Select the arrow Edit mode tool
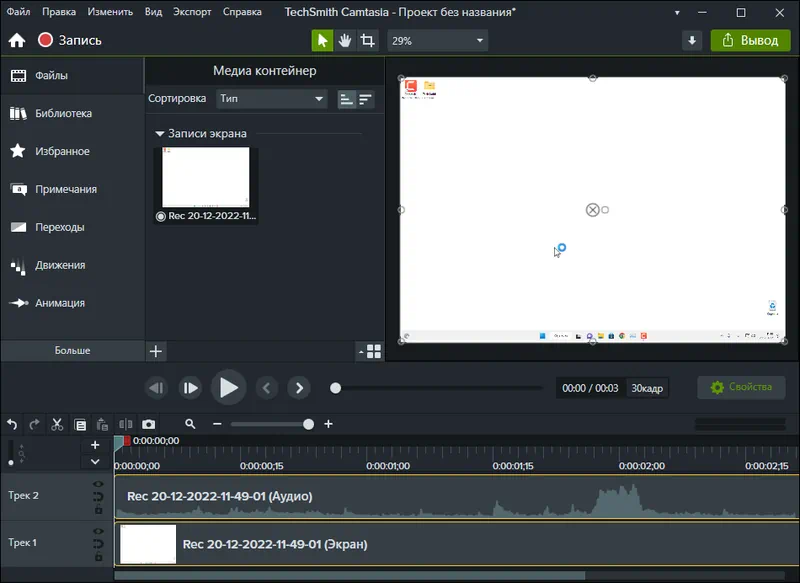 tap(322, 40)
